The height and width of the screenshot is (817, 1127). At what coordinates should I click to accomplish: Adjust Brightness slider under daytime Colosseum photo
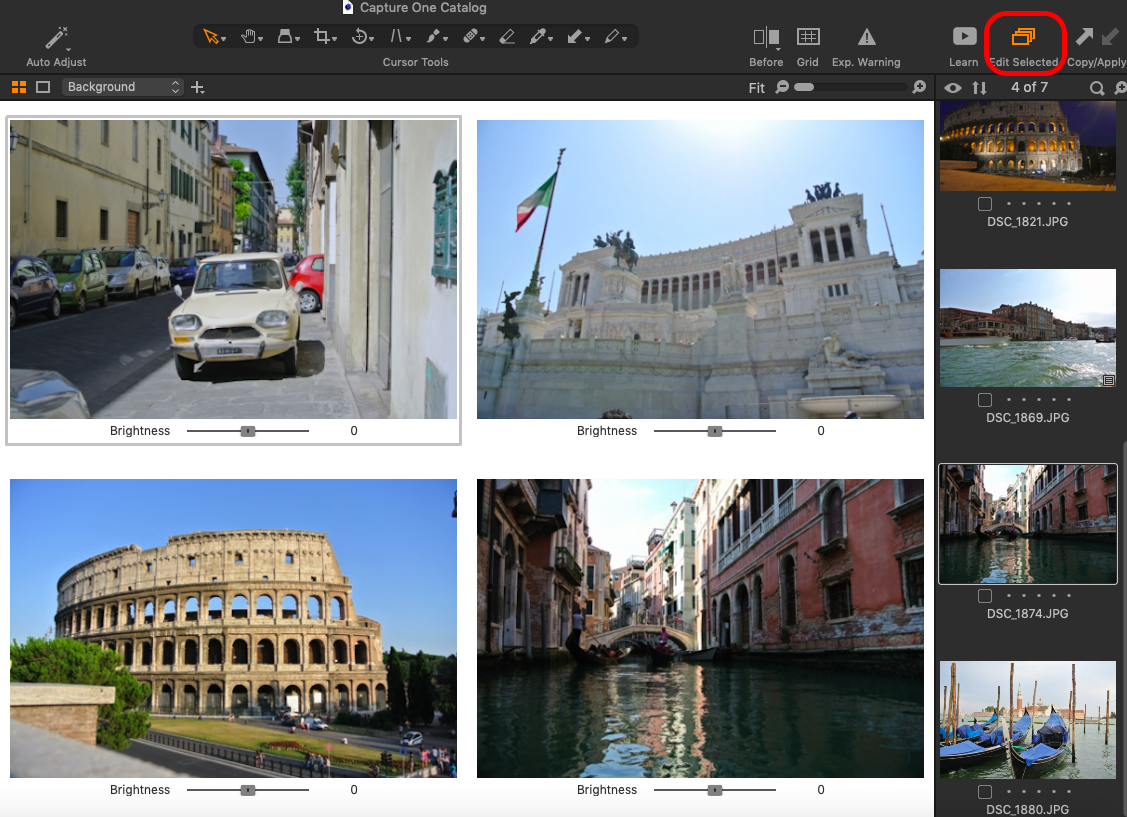(247, 790)
